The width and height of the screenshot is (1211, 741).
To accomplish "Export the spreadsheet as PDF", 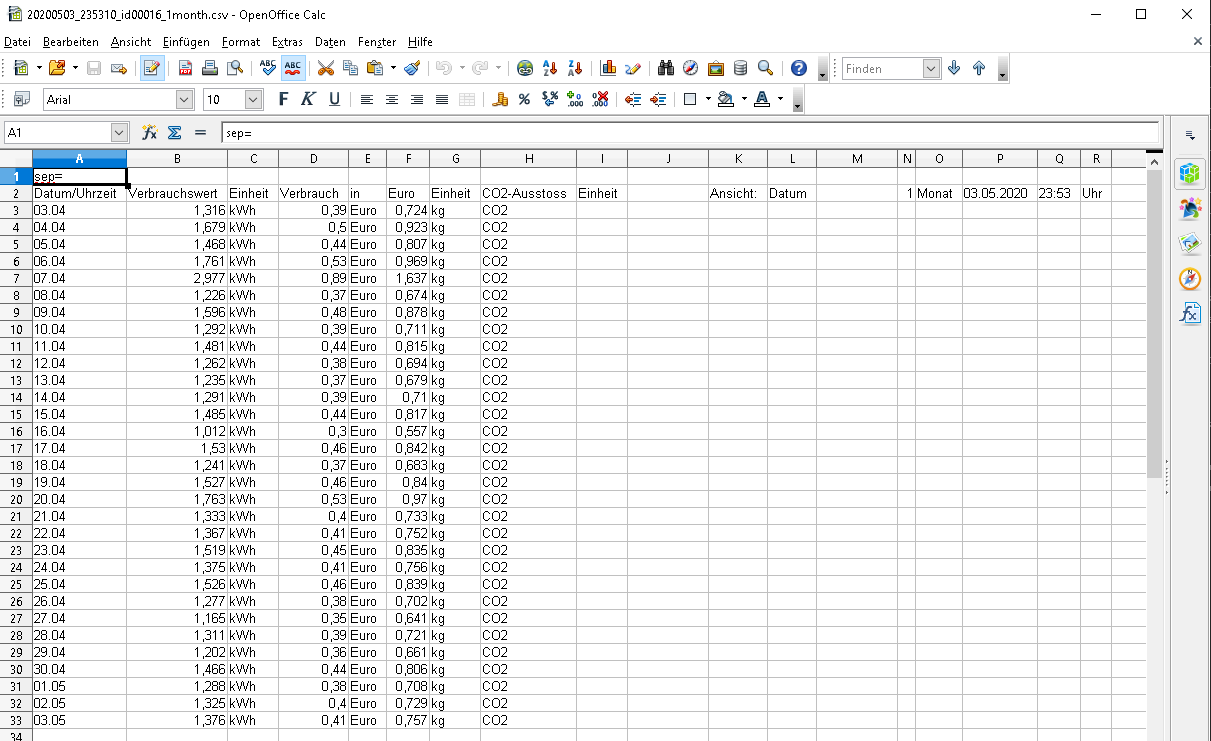I will pyautogui.click(x=185, y=68).
